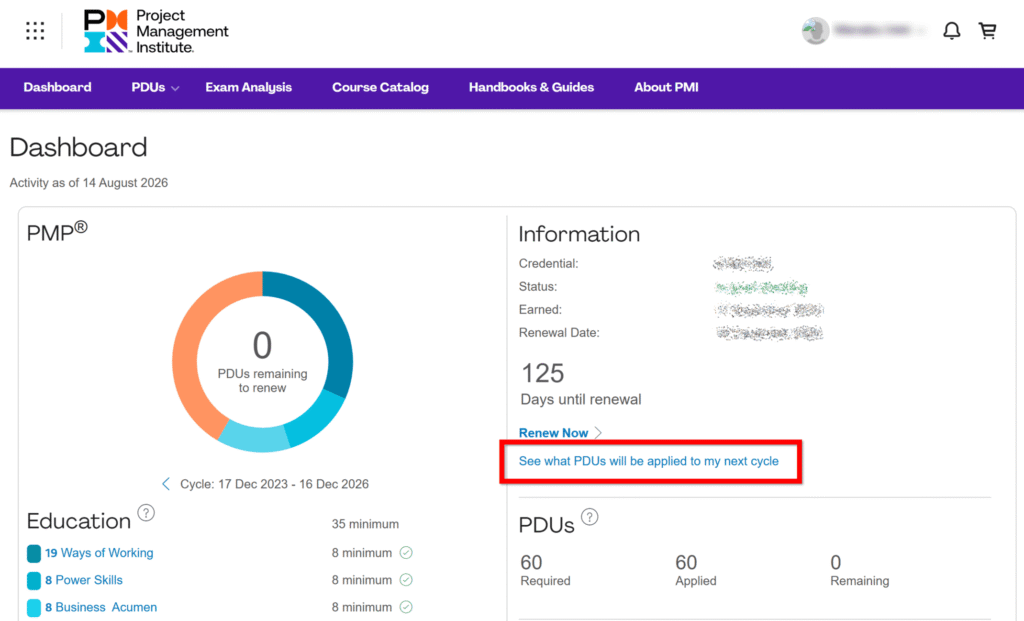Click the PMP heading
Image resolution: width=1024 pixels, height=621 pixels.
[x=57, y=231]
